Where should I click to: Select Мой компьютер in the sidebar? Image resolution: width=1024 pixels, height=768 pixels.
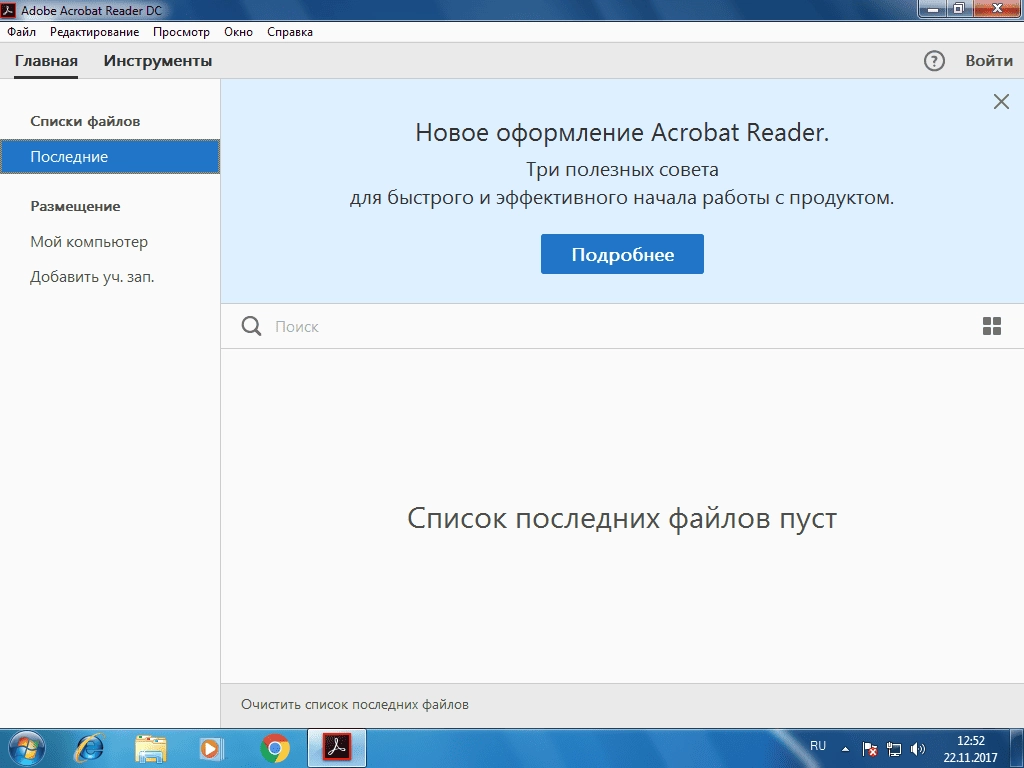coord(89,242)
